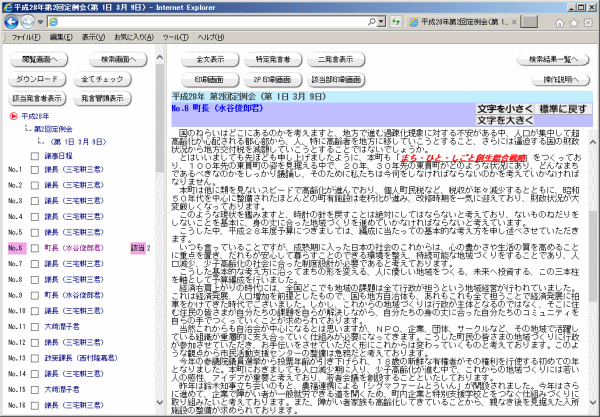The height and width of the screenshot is (417, 600).
Task: Open No.13 政策課長(西村隆嘉君) link
Action: pyautogui.click(x=81, y=358)
